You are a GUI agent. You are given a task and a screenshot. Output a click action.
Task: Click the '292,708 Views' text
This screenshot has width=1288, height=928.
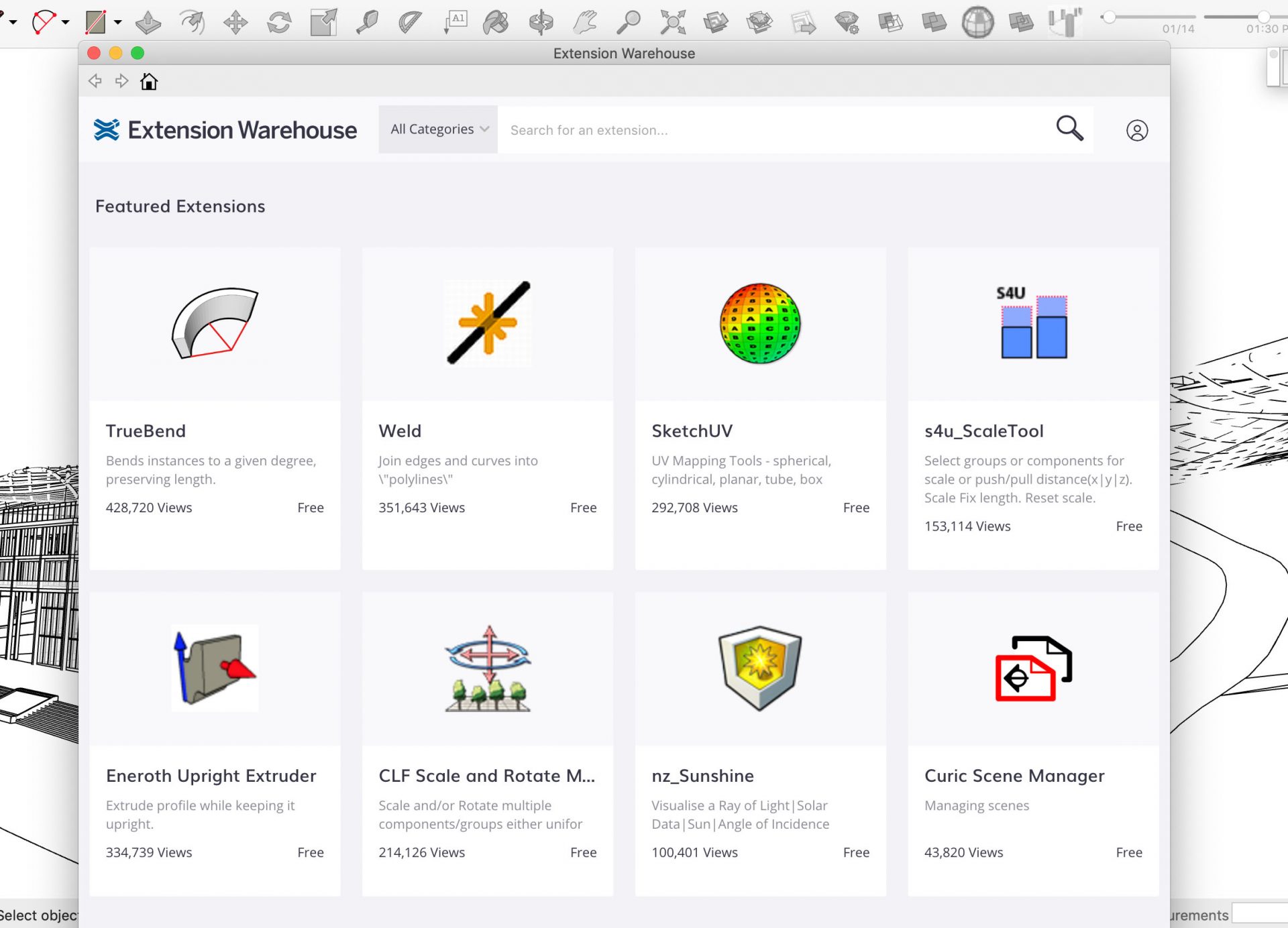tap(694, 508)
